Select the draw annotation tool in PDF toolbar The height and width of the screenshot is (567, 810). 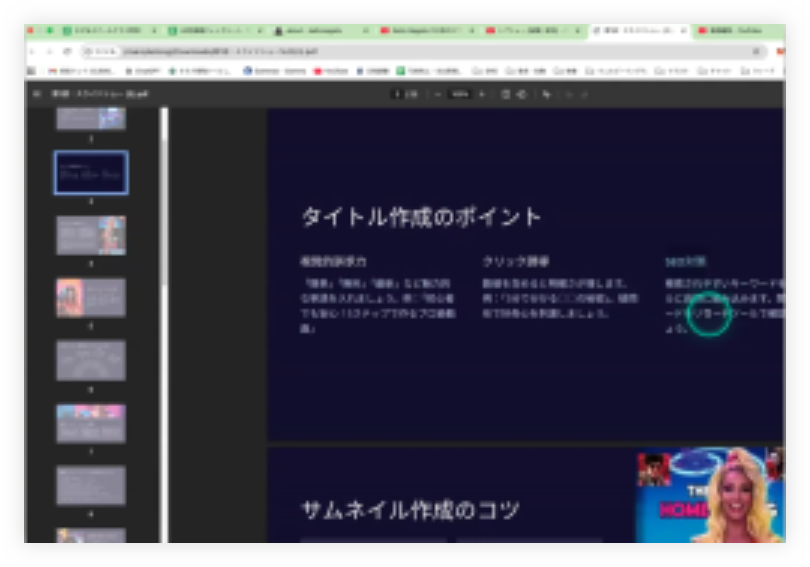[x=547, y=94]
